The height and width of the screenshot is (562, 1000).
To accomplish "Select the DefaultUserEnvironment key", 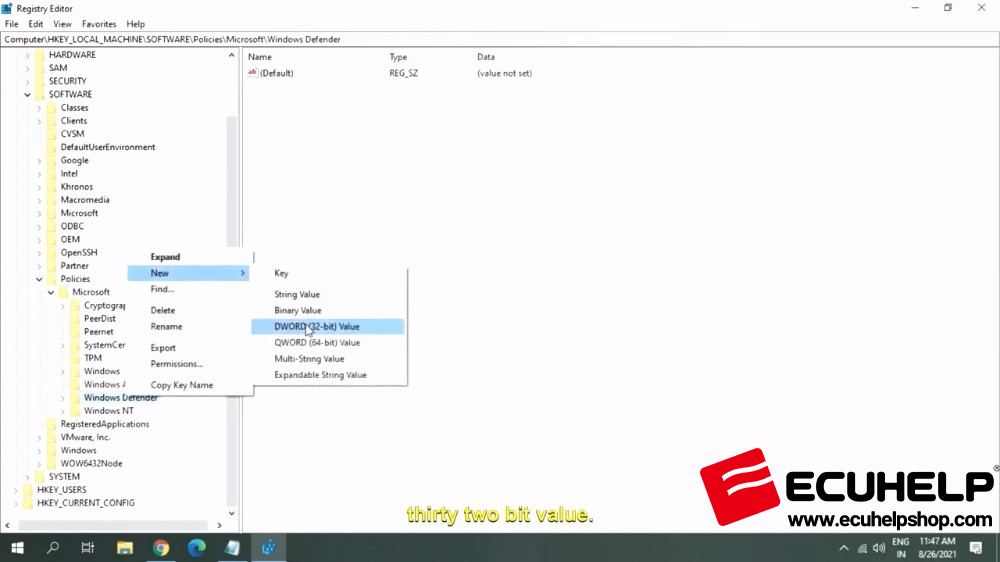I will coord(108,147).
